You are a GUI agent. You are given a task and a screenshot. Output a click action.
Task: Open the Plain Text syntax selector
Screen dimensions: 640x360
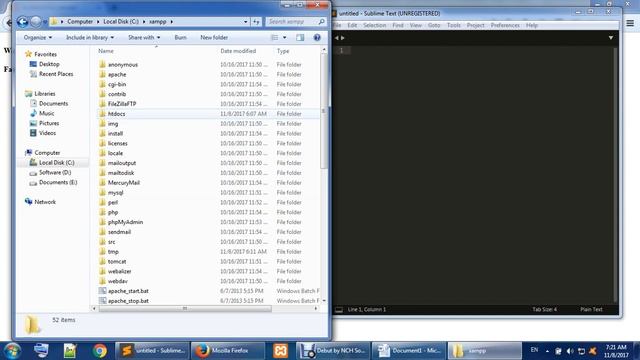click(591, 309)
